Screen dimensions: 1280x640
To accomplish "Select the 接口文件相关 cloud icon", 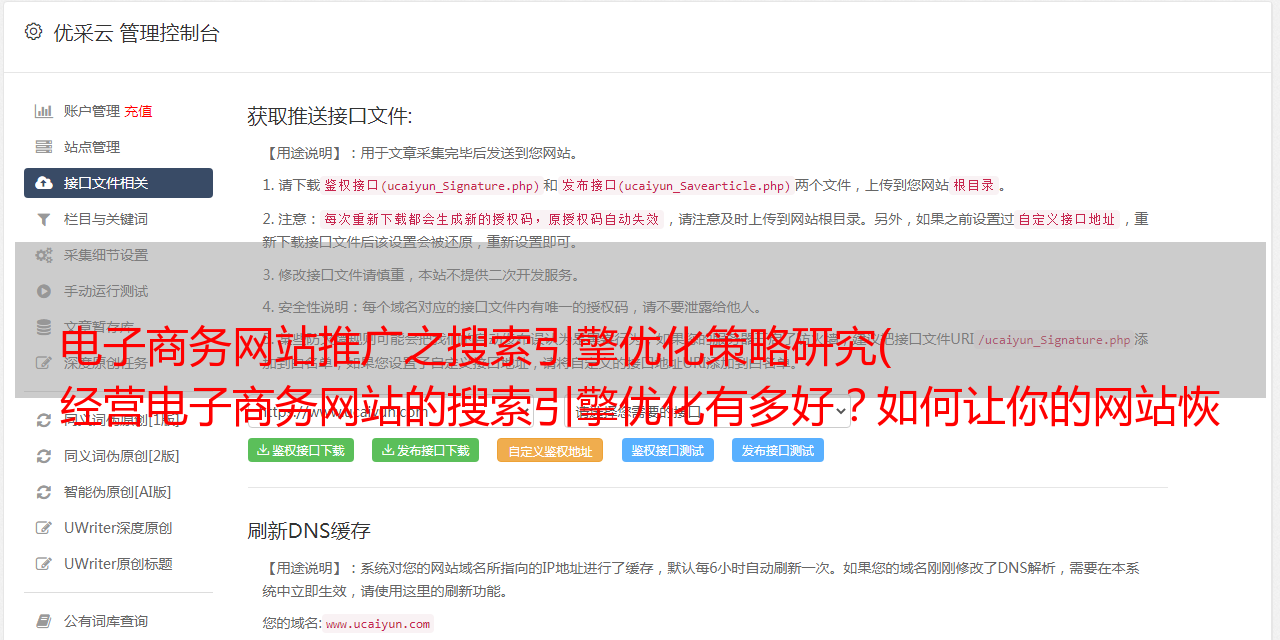I will pyautogui.click(x=44, y=183).
